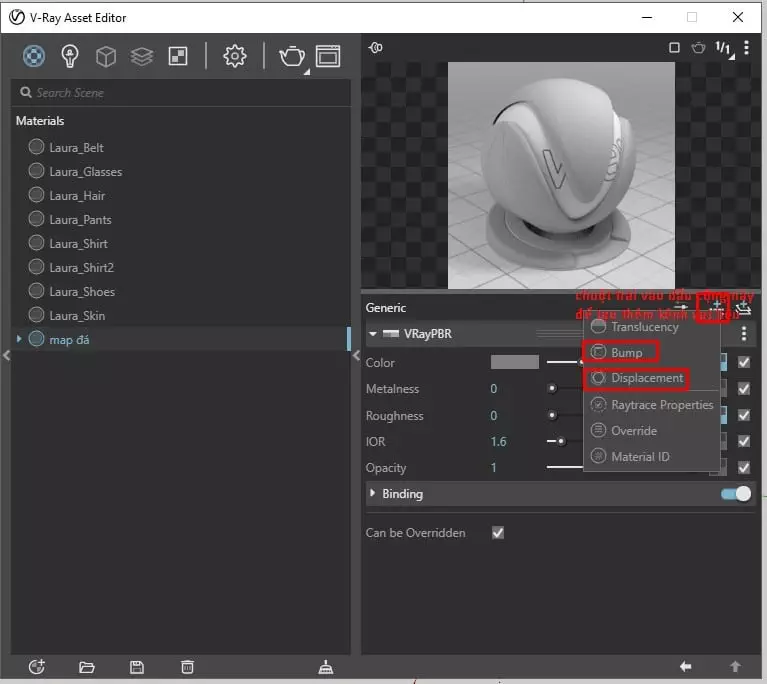The width and height of the screenshot is (767, 684).
Task: Open render teapot dropdown corner arrow
Action: (307, 72)
